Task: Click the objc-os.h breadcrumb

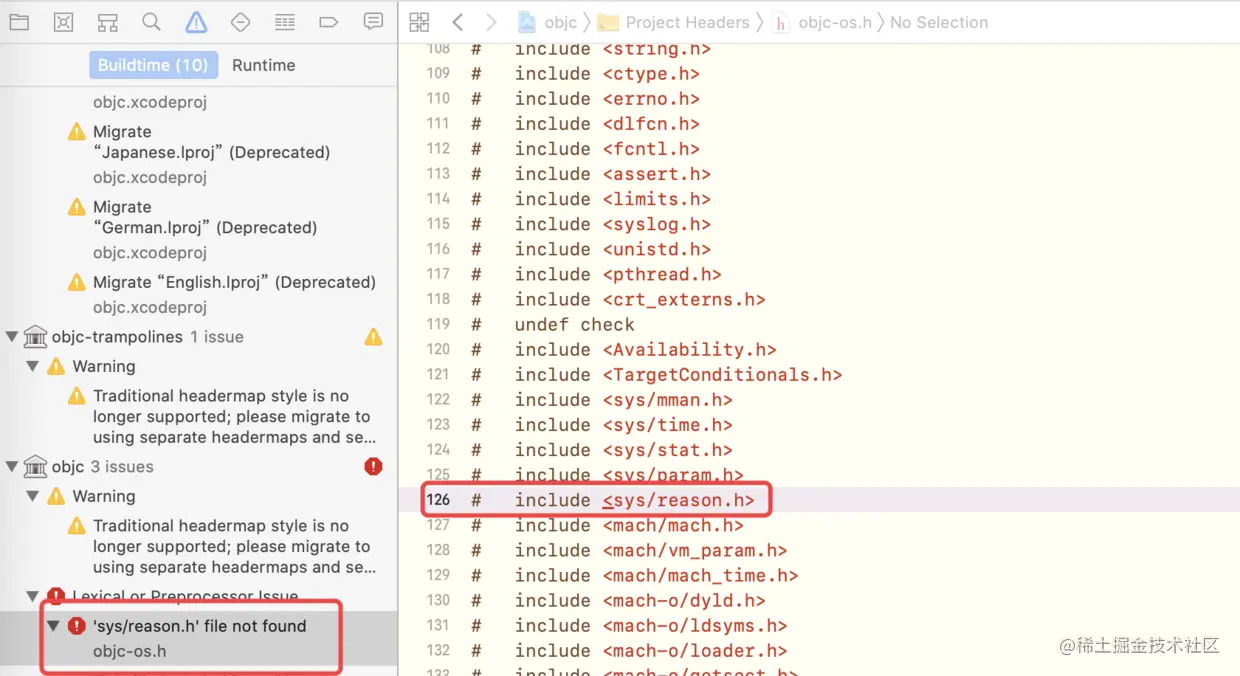Action: [x=823, y=22]
